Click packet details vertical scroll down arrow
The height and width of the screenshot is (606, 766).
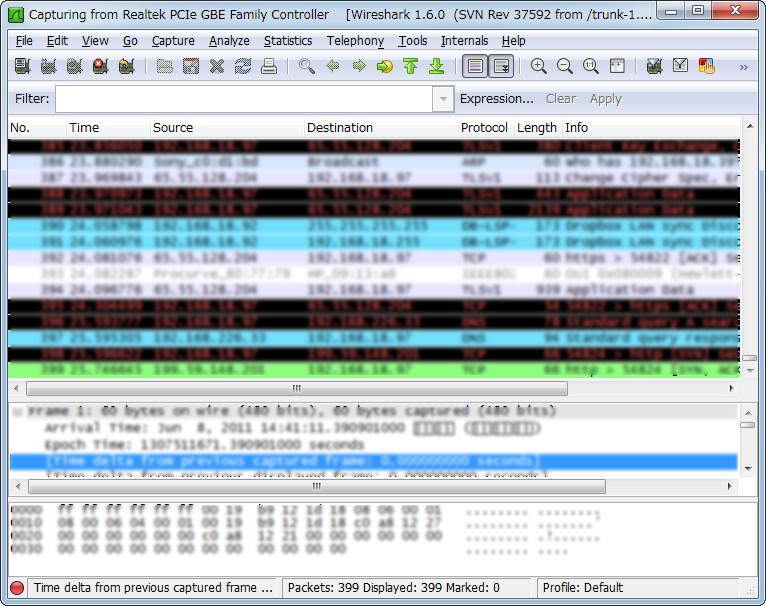point(748,469)
